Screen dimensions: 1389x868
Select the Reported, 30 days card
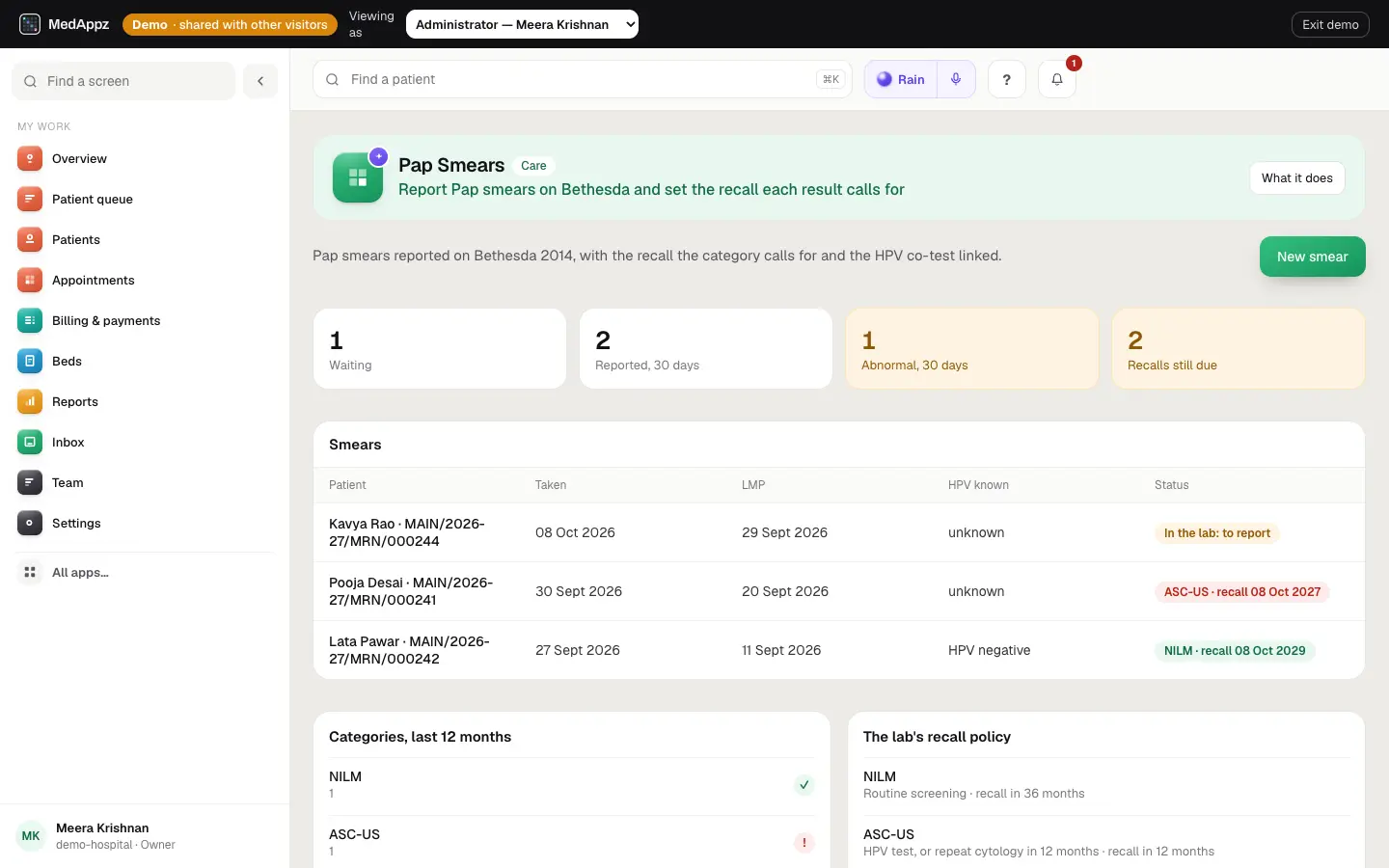[706, 349]
